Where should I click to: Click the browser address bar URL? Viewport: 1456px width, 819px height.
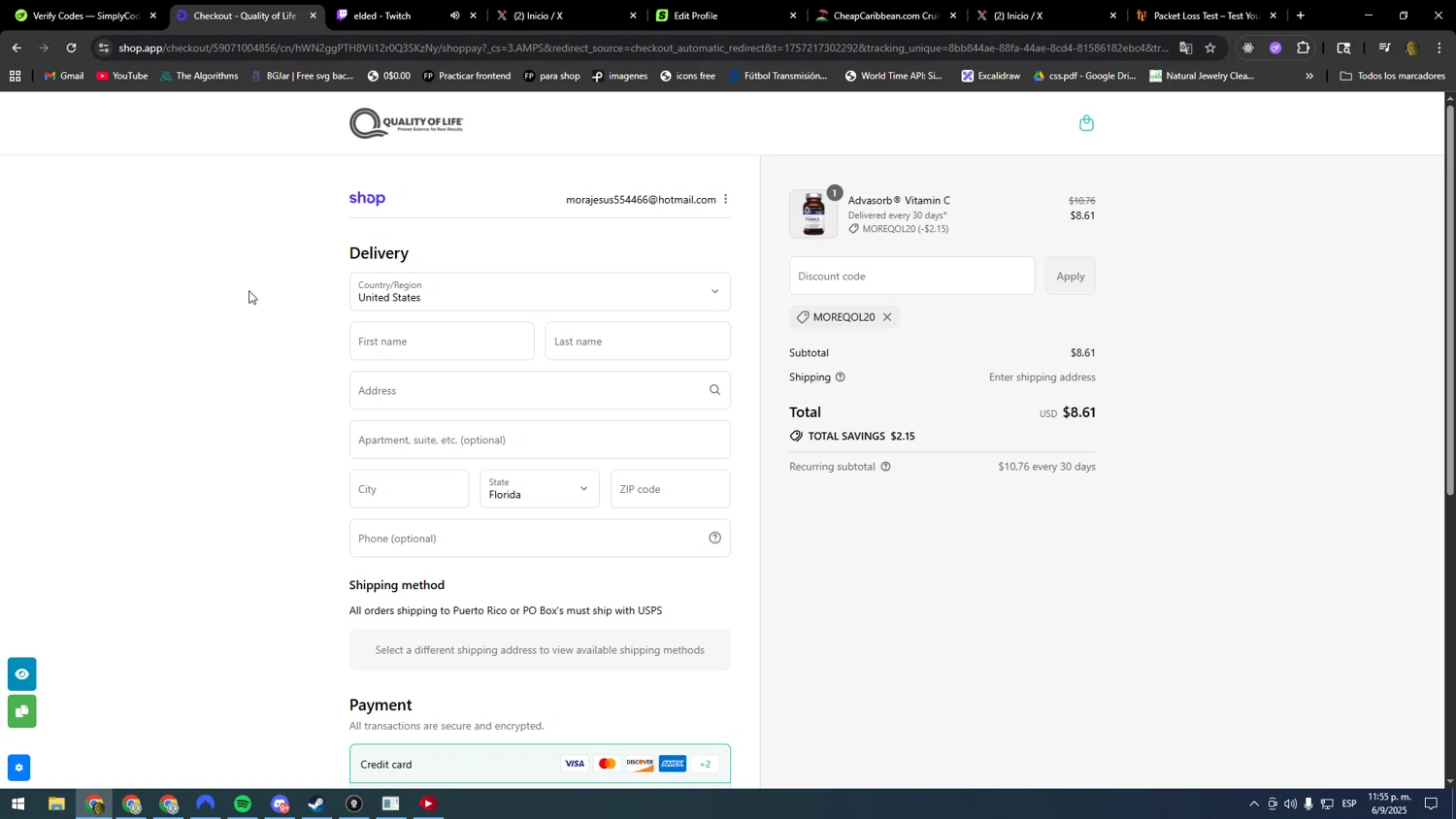[641, 48]
